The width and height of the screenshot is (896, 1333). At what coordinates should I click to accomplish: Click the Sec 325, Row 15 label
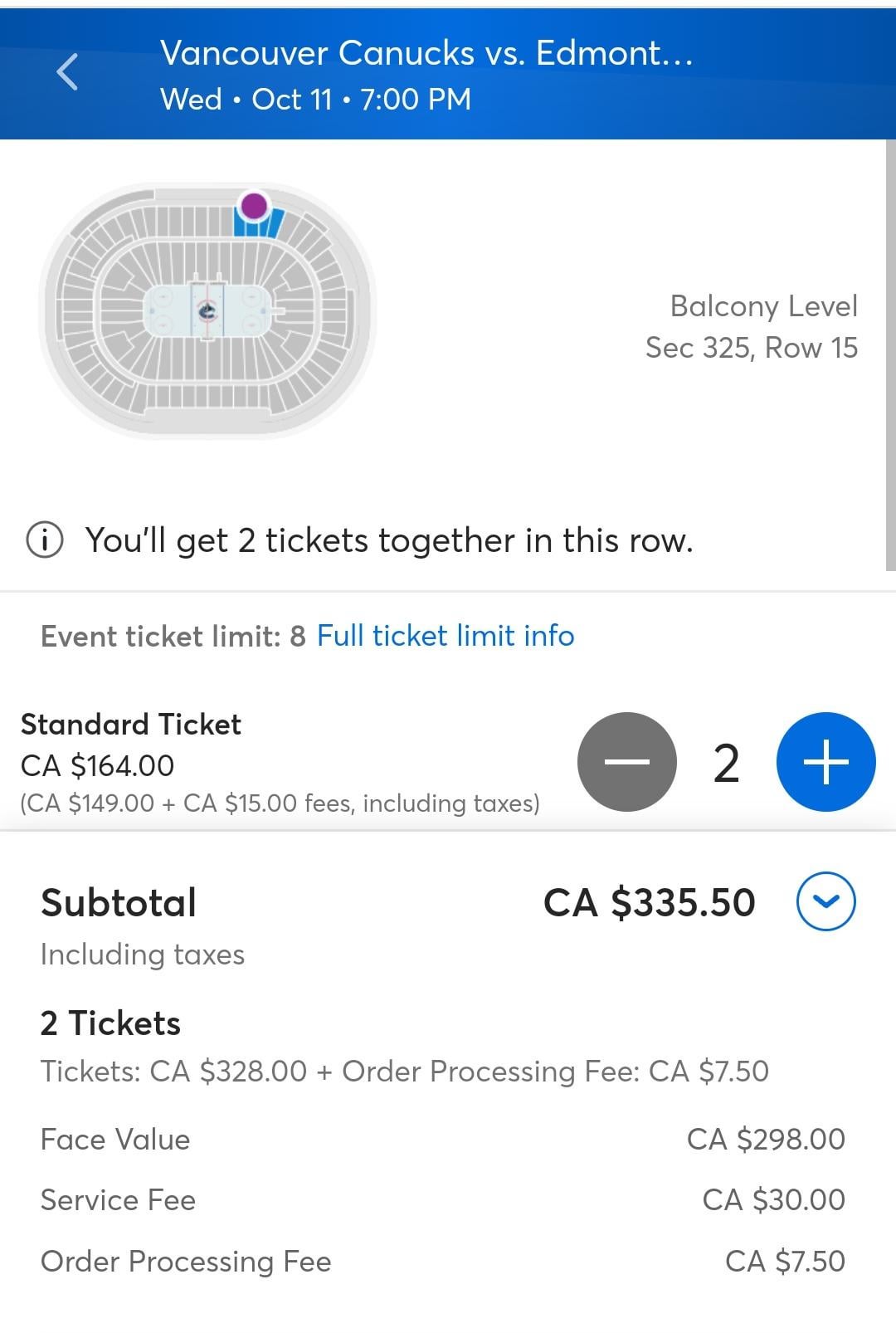click(x=751, y=348)
